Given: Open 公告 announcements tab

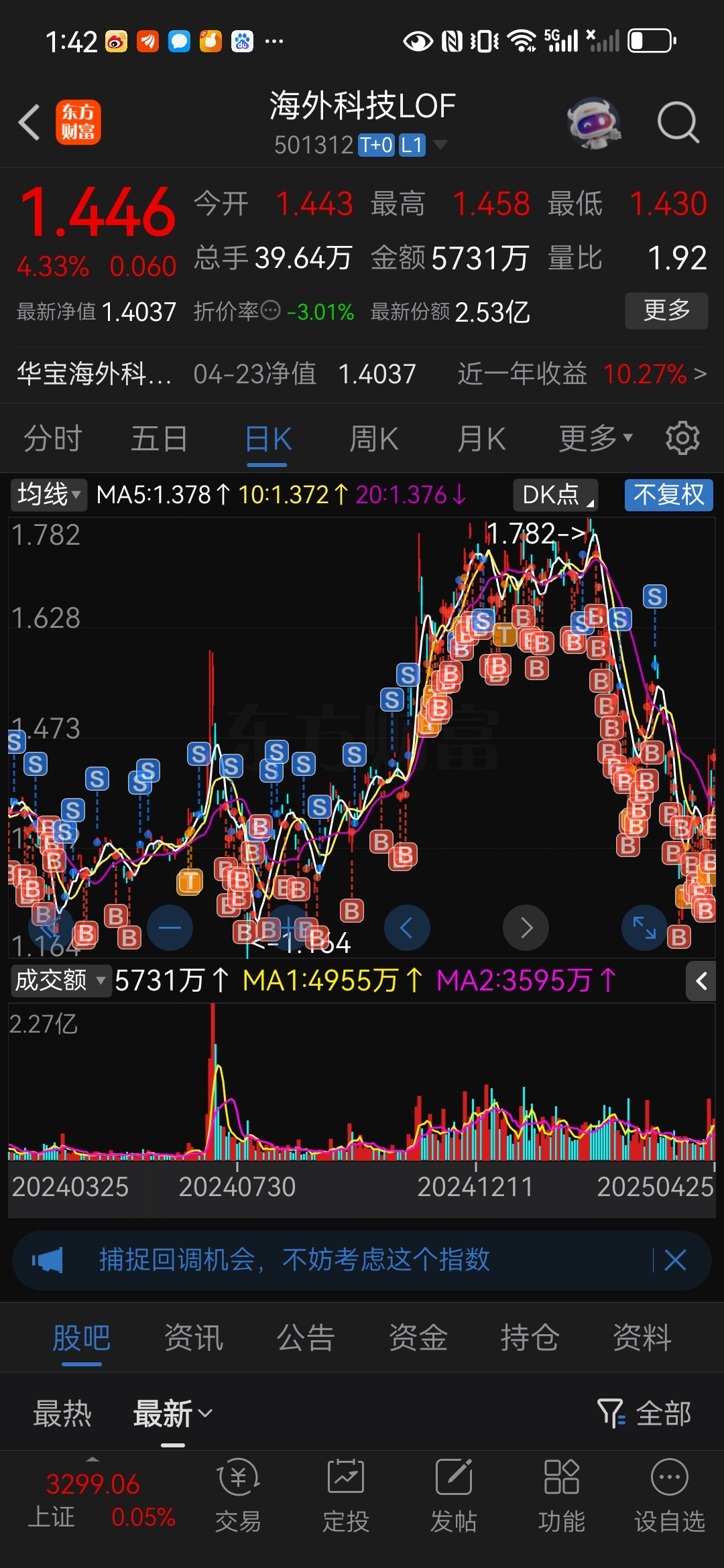Looking at the screenshot, I should [306, 1337].
